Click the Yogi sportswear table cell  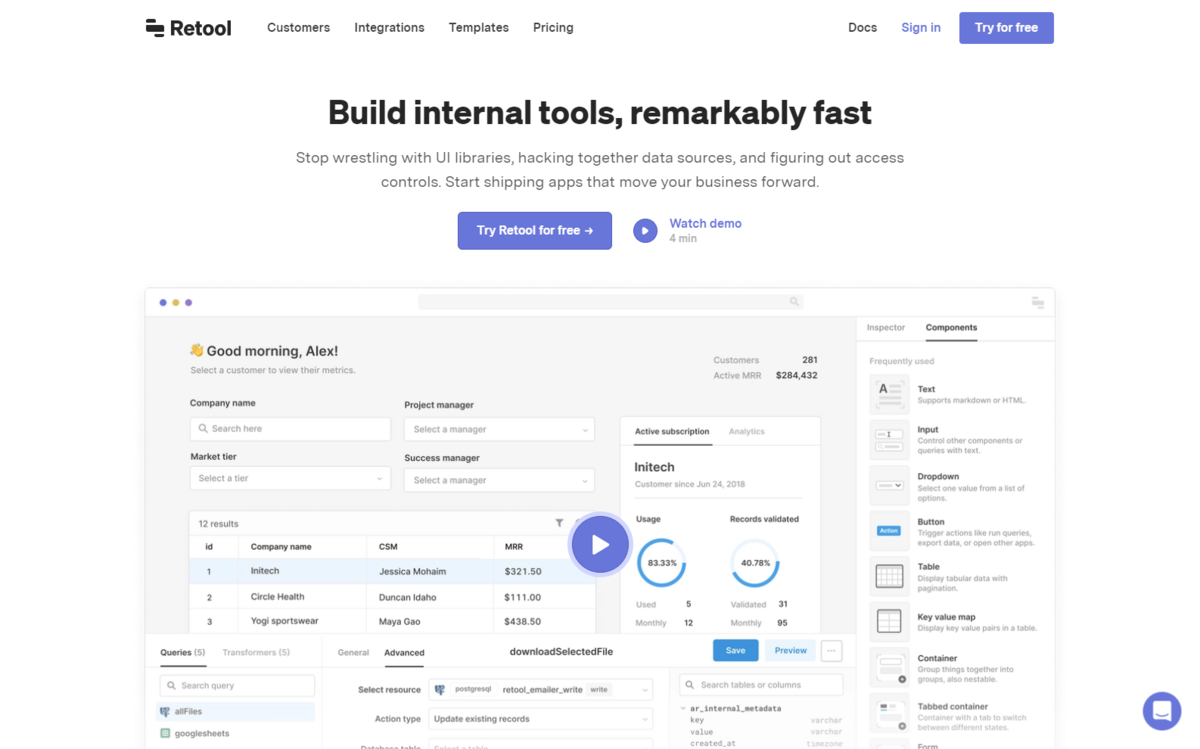(285, 621)
